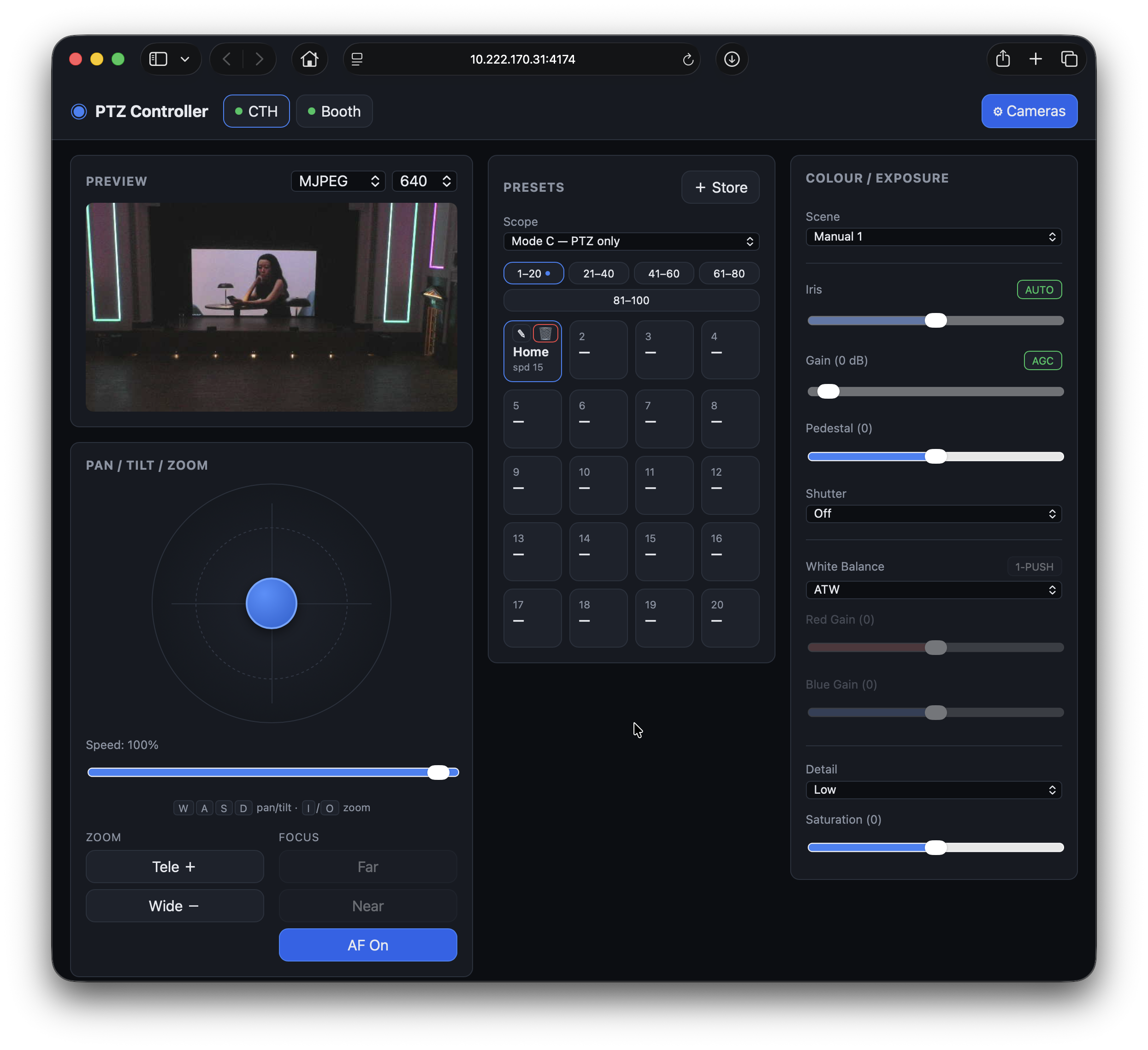
Task: Show tab overview icon
Action: [x=1070, y=59]
